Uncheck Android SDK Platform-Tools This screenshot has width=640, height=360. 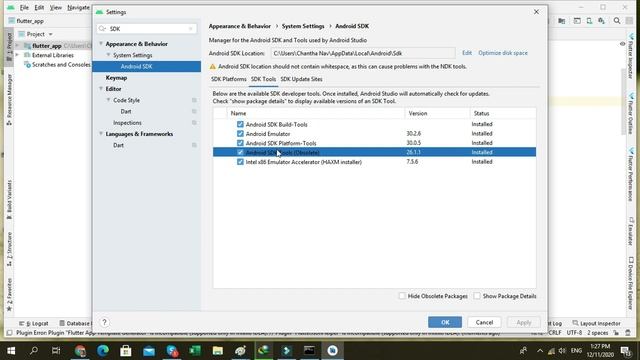(240, 143)
